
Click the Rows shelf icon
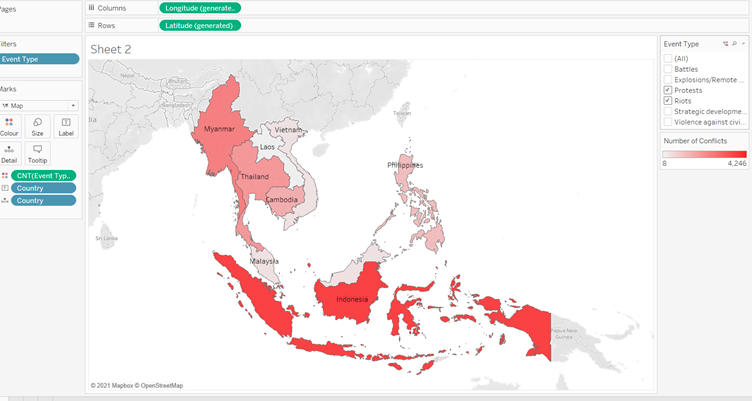(91, 25)
